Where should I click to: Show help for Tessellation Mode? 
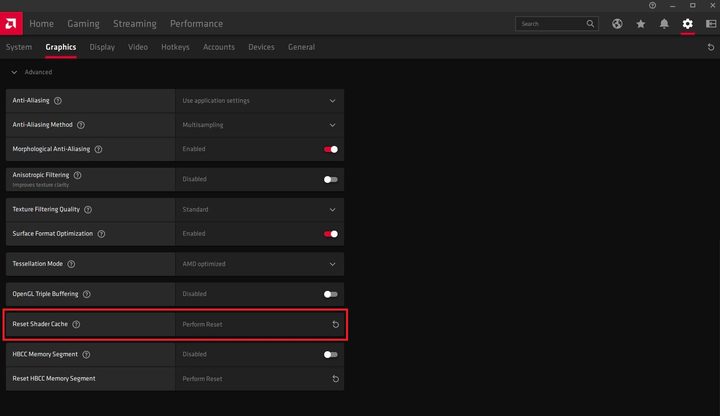tap(71, 264)
